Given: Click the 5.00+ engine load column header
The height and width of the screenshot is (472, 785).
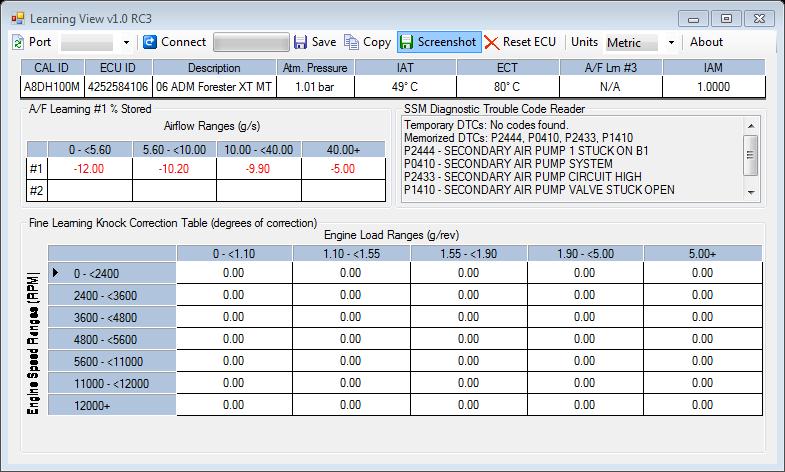Looking at the screenshot, I should click(x=703, y=254).
